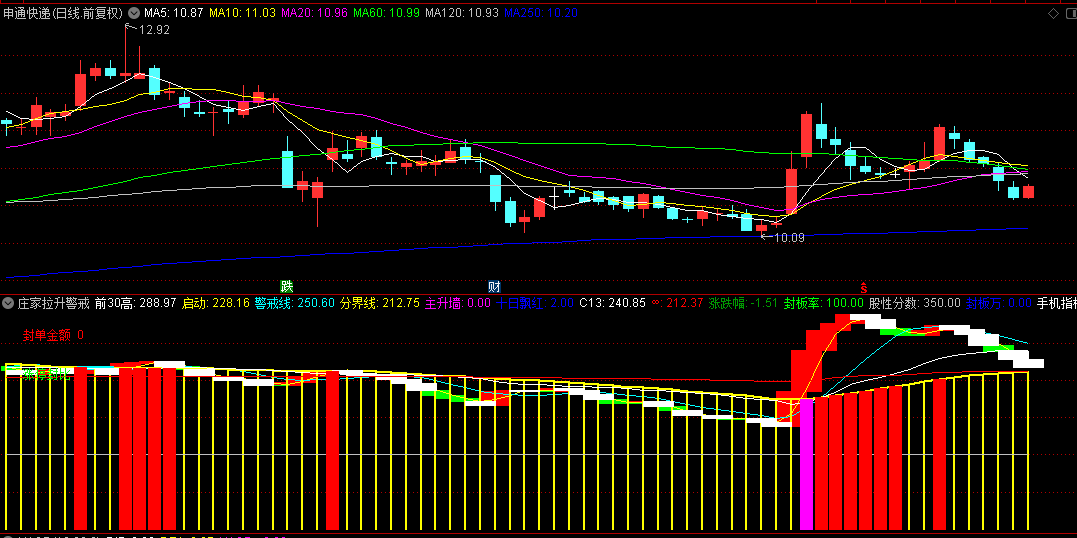Click the 涨跌幅: -1.51 value
Image resolution: width=1077 pixels, height=538 pixels.
click(x=743, y=302)
